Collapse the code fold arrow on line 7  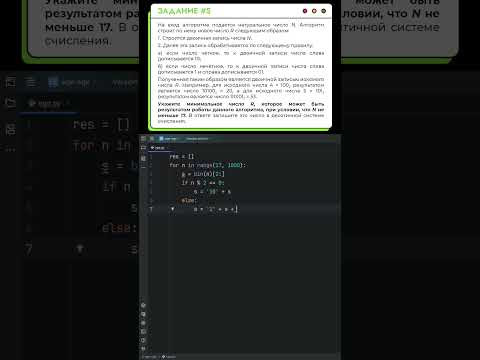(172, 209)
